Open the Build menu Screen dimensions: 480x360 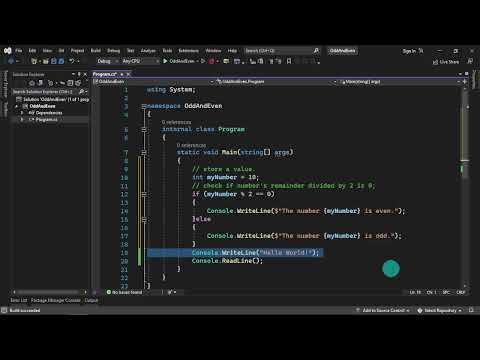coord(96,51)
